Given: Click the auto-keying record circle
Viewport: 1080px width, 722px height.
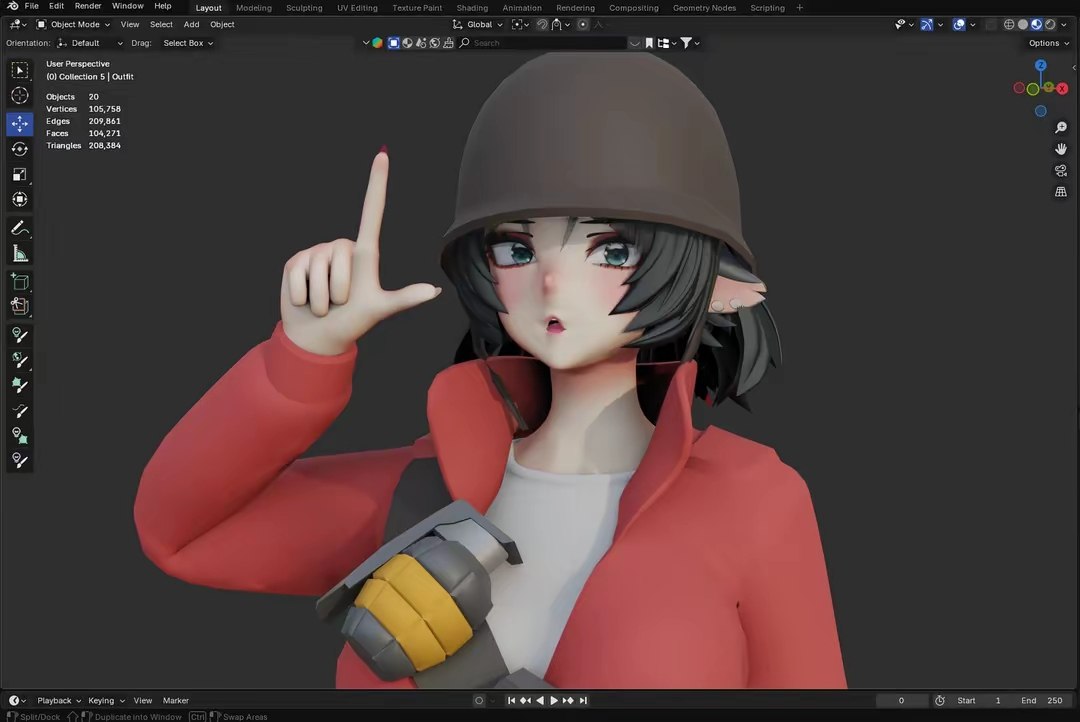Looking at the screenshot, I should click(479, 700).
